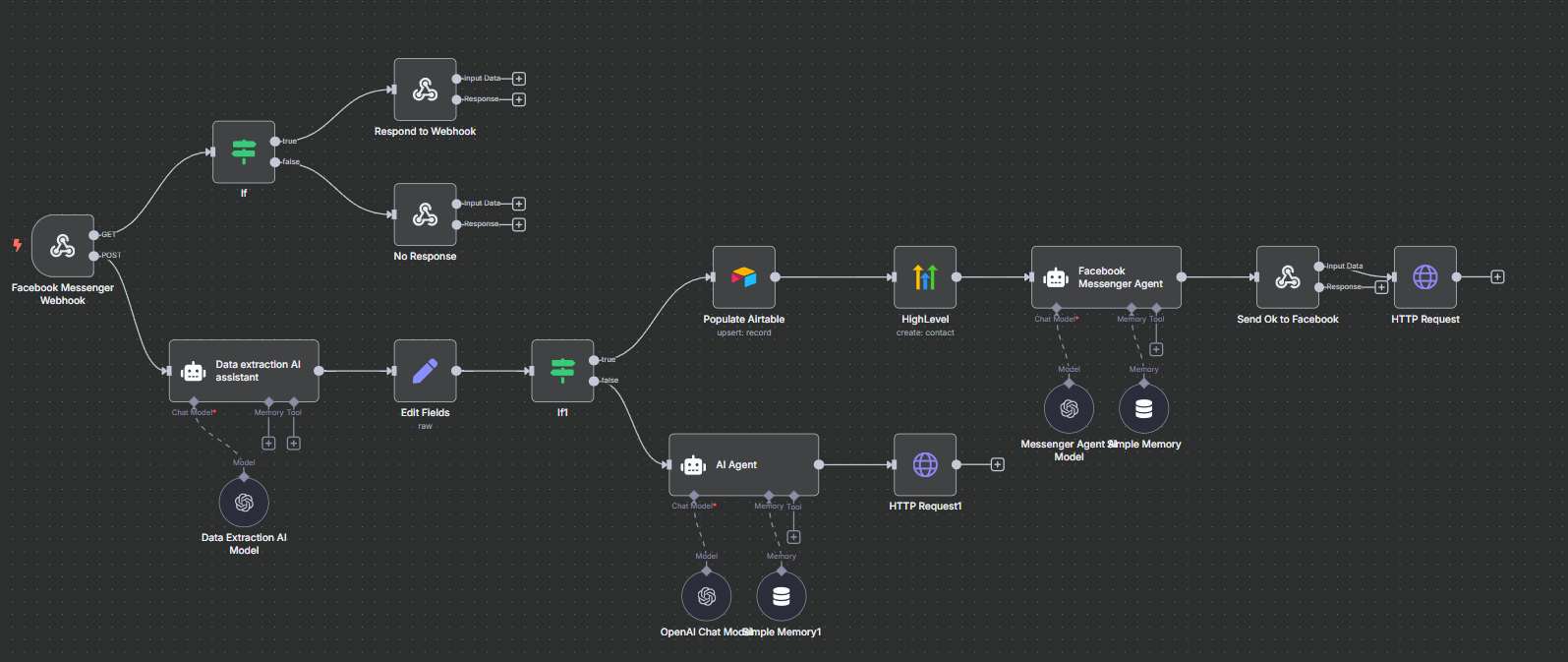1568x662 pixels.
Task: Open the Simple Memory database node
Action: pyautogui.click(x=1144, y=409)
